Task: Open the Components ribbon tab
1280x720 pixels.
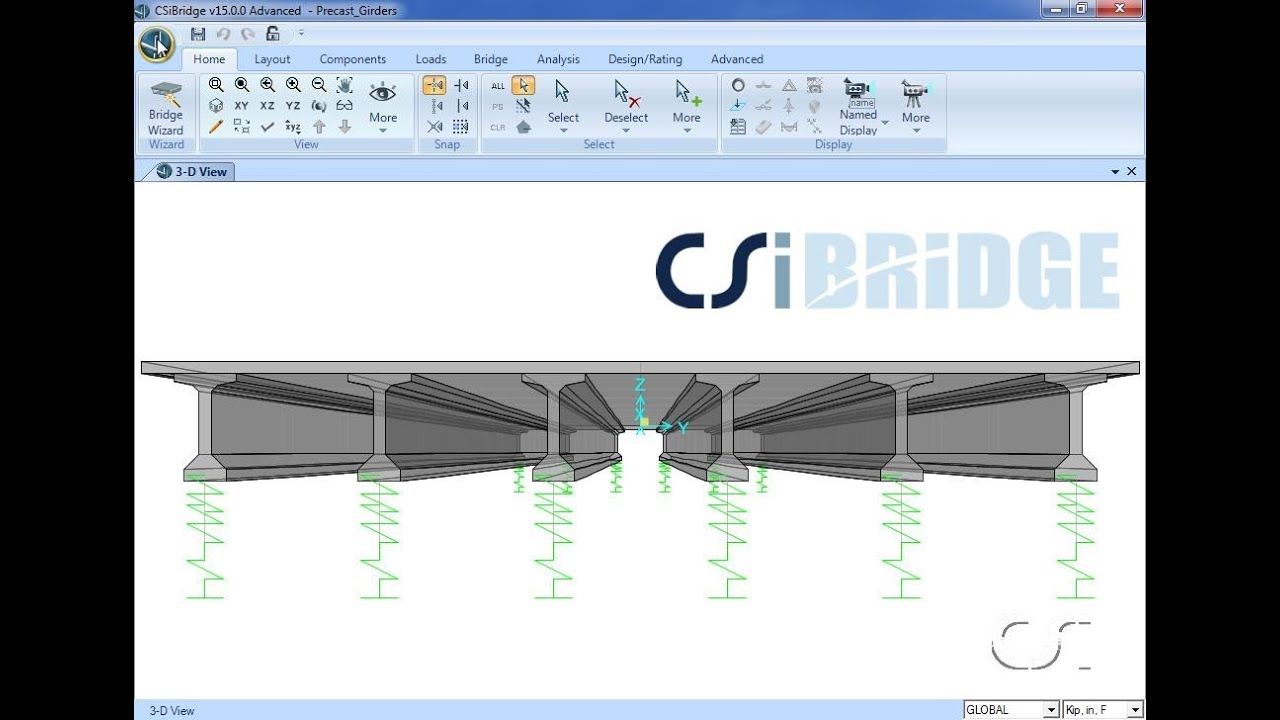Action: tap(353, 59)
